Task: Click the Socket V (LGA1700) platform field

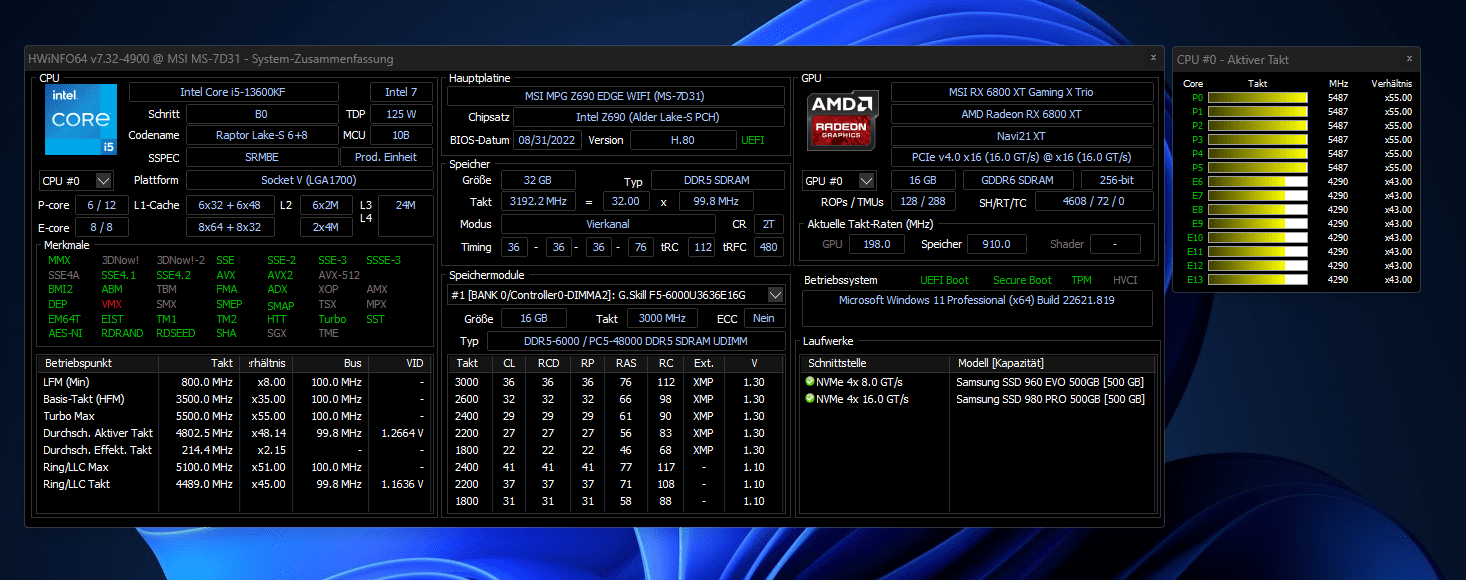Action: pyautogui.click(x=310, y=180)
